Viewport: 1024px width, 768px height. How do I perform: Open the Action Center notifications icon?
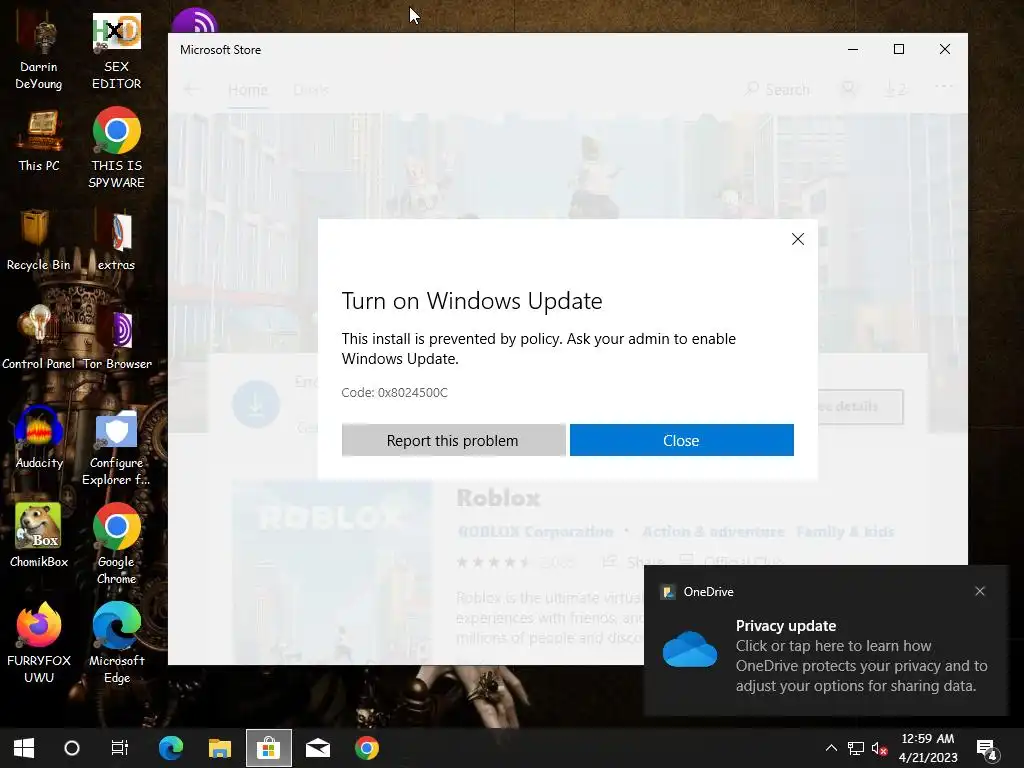pos(987,750)
